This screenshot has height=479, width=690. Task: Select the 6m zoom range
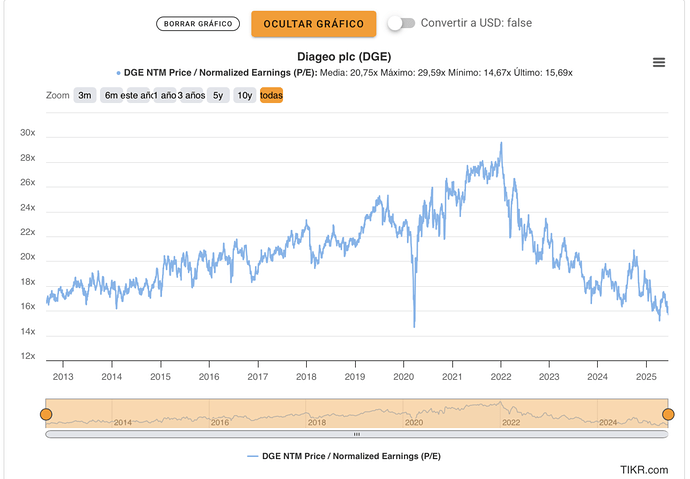coord(111,95)
